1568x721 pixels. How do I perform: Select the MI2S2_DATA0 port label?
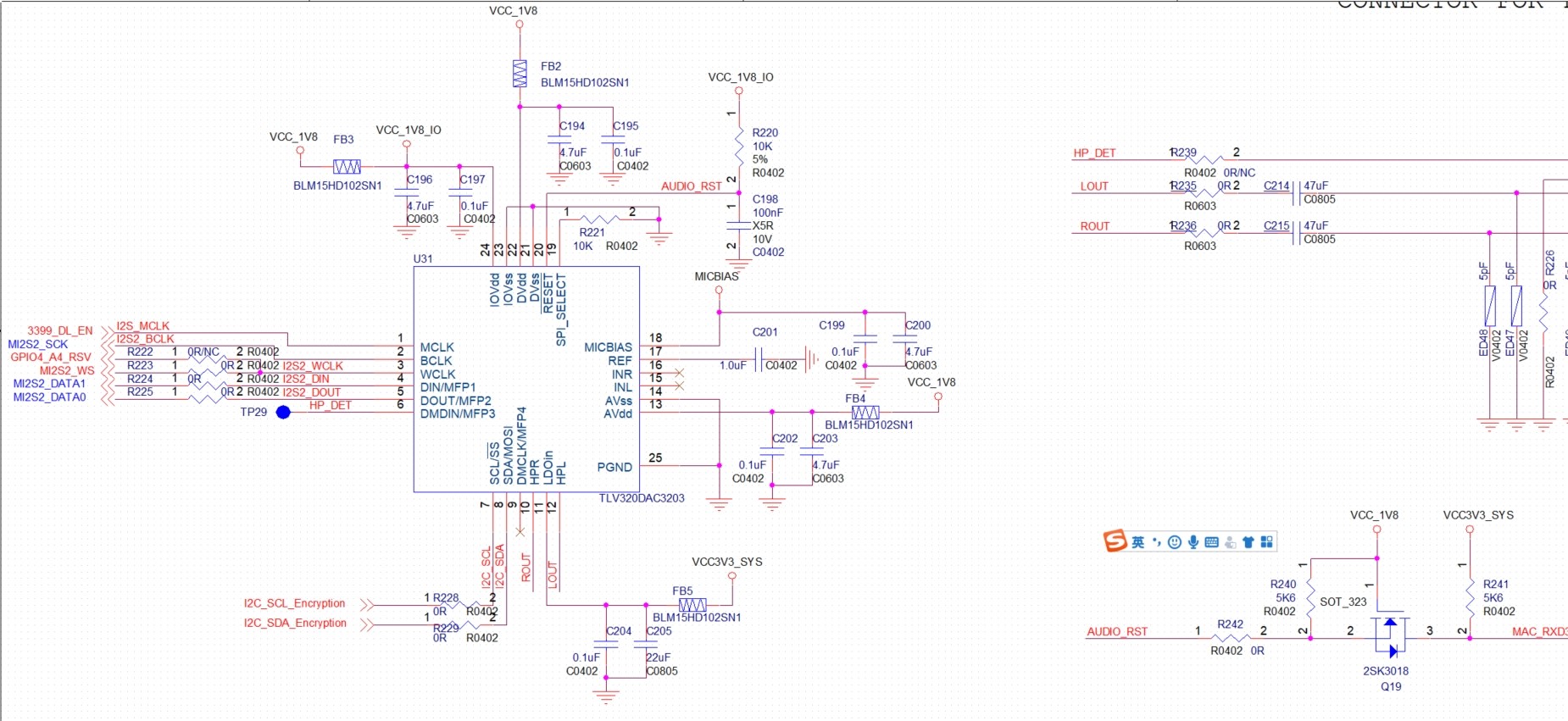49,397
